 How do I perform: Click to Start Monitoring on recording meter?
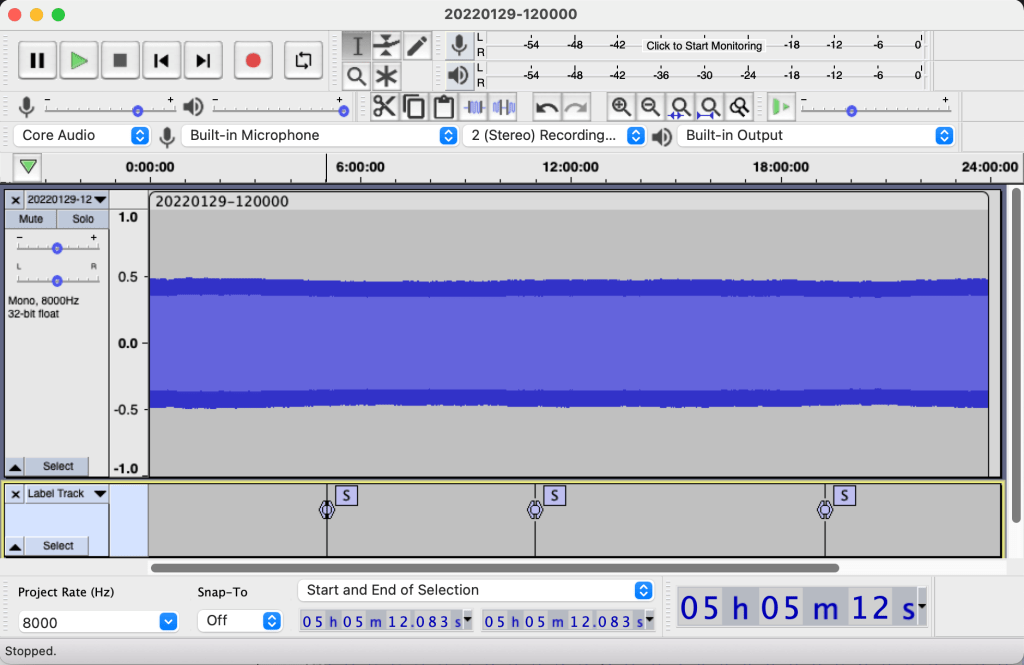(x=704, y=45)
